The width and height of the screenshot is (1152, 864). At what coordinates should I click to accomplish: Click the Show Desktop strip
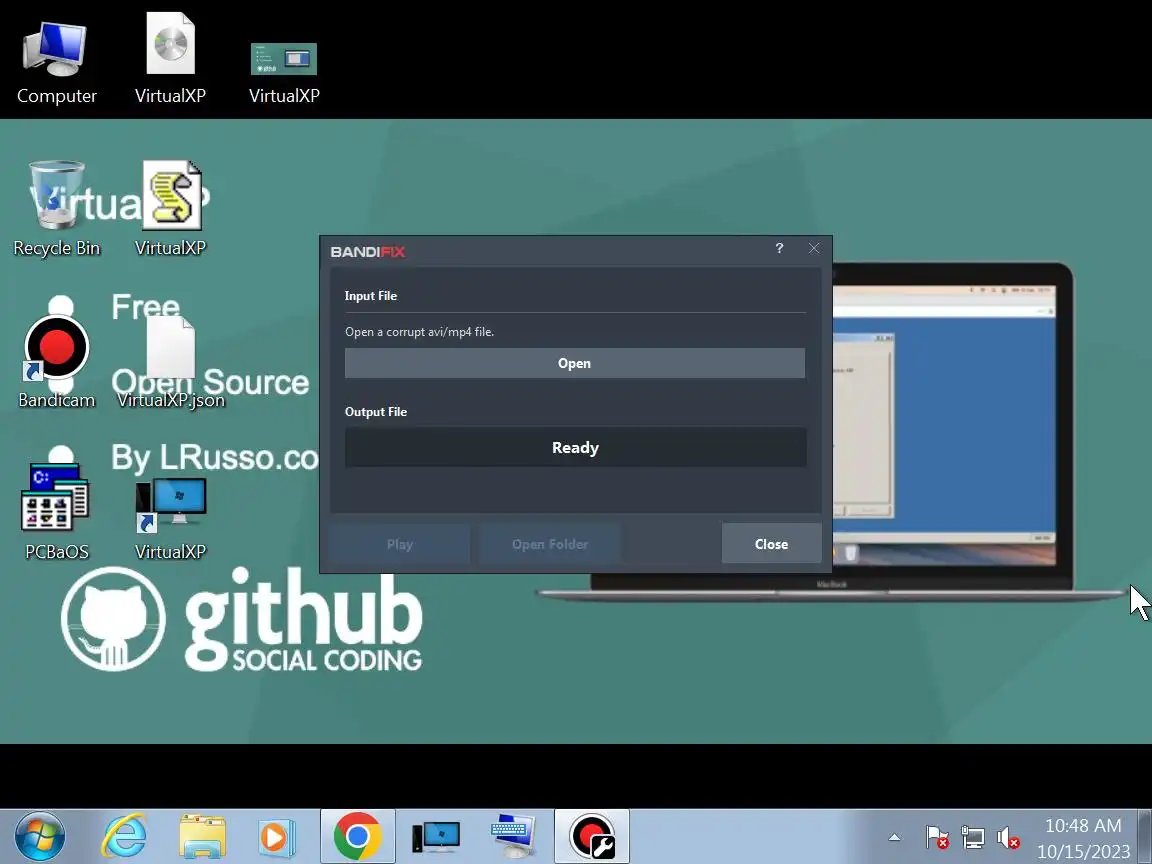[1145, 837]
